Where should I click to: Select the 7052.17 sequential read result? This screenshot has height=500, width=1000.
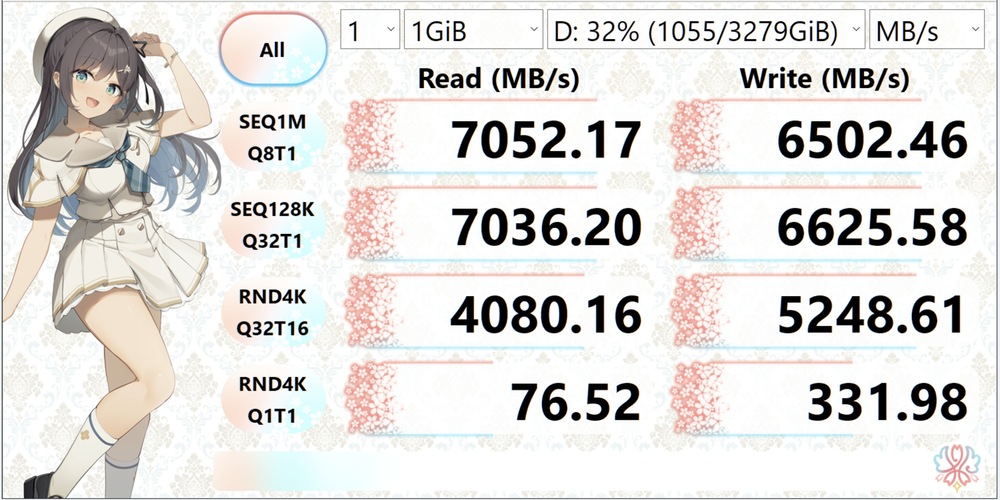545,141
